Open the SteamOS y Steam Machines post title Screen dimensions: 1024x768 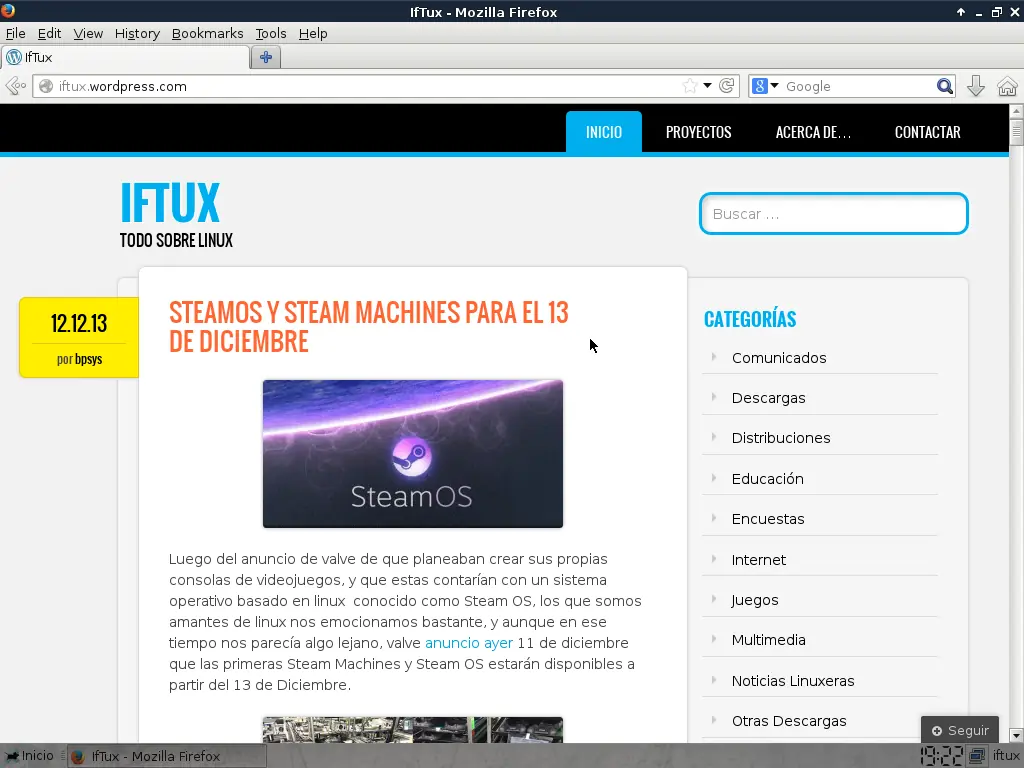click(368, 327)
